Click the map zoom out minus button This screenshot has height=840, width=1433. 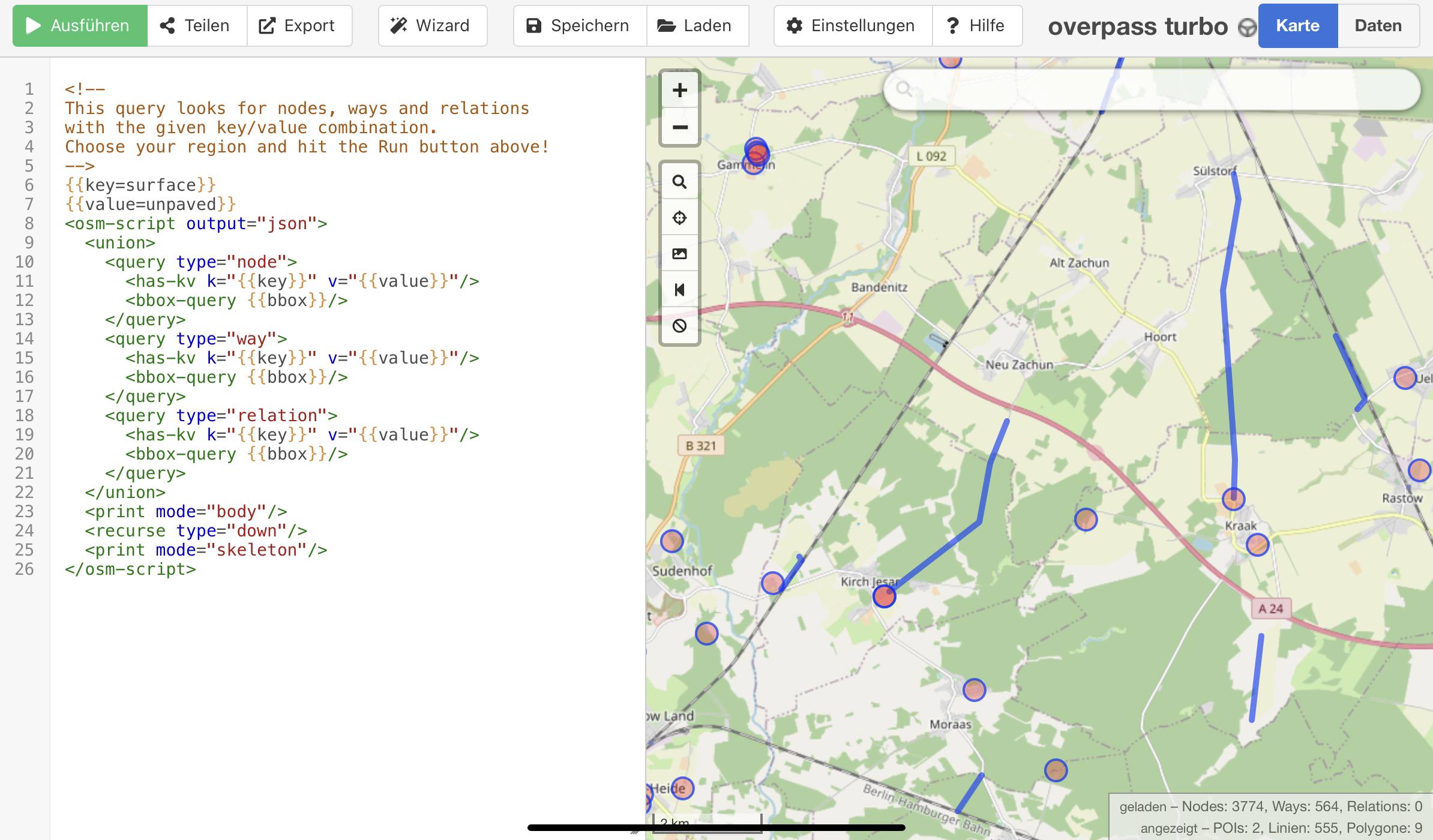pos(679,127)
